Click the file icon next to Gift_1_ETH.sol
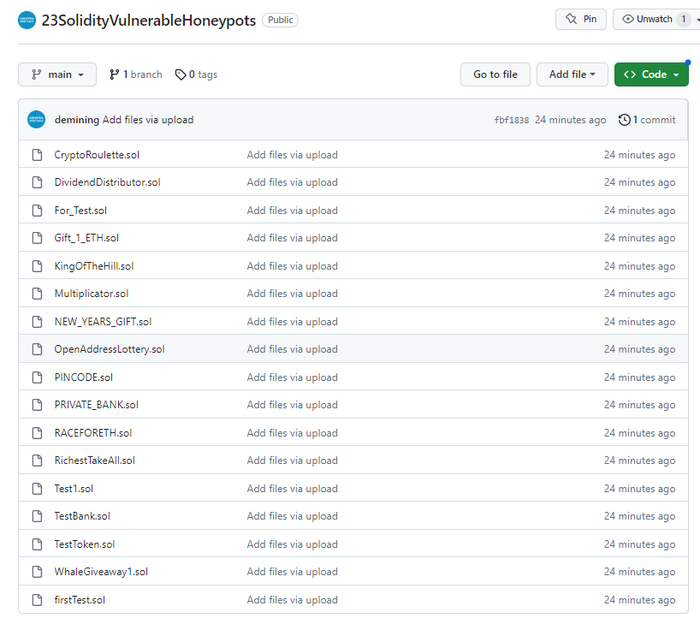This screenshot has height=624, width=700. click(37, 238)
